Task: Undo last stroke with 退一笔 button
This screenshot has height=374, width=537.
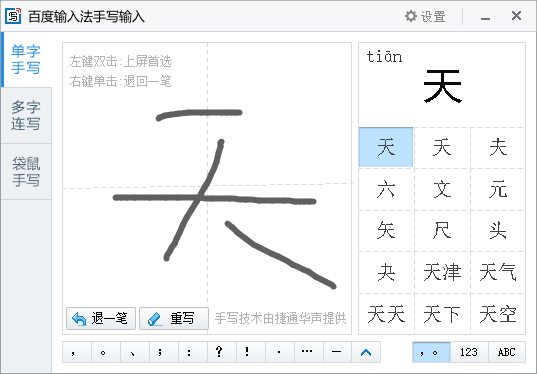Action: point(101,319)
